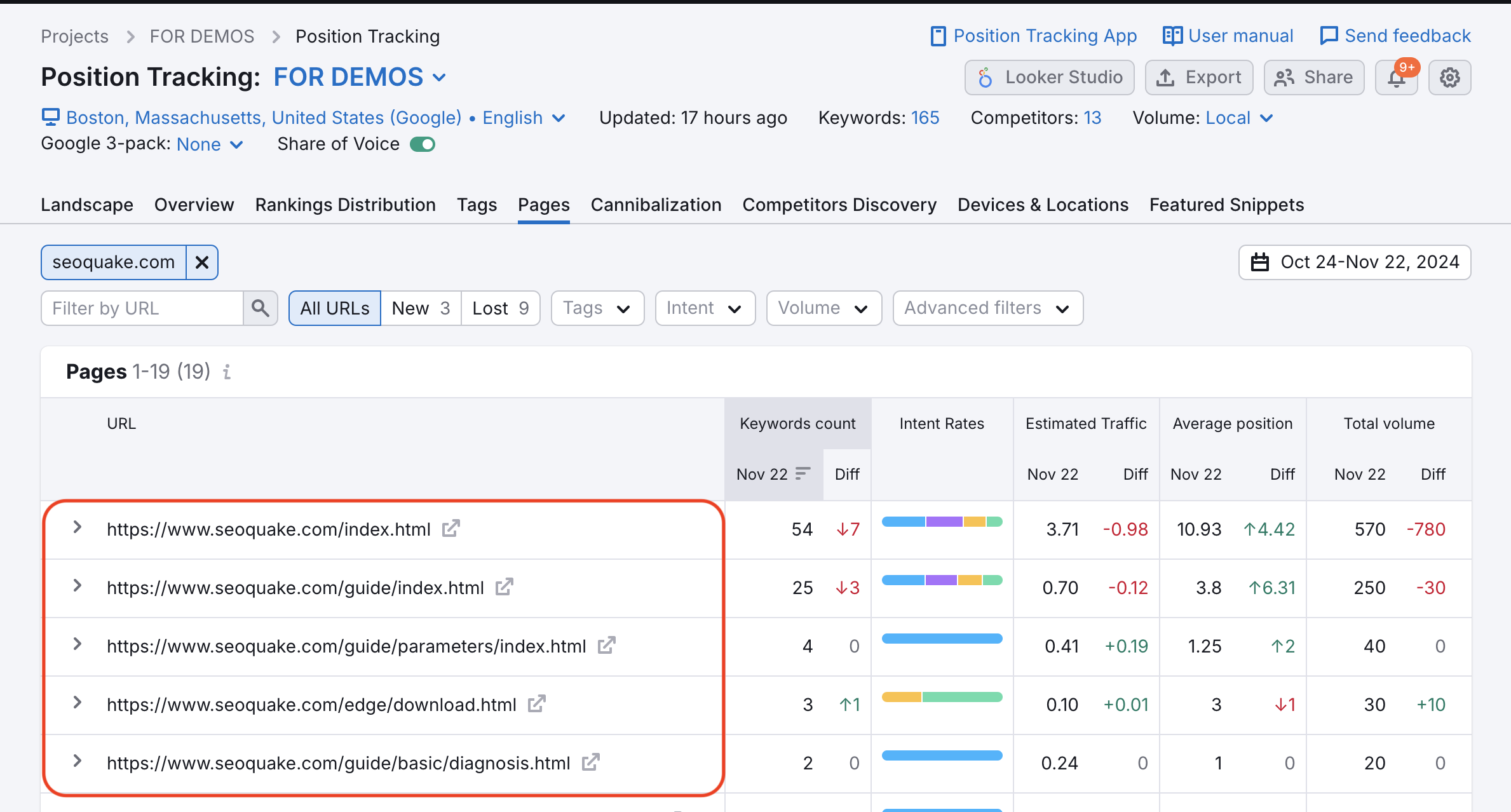
Task: Switch to the Featured Snippets tab
Action: click(1226, 205)
